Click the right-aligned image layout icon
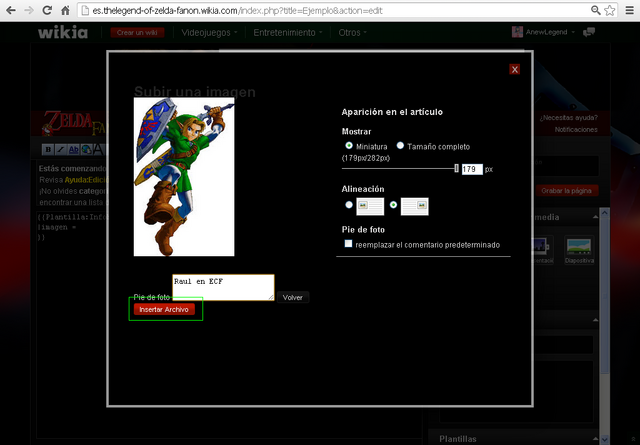The width and height of the screenshot is (640, 445). (x=415, y=206)
